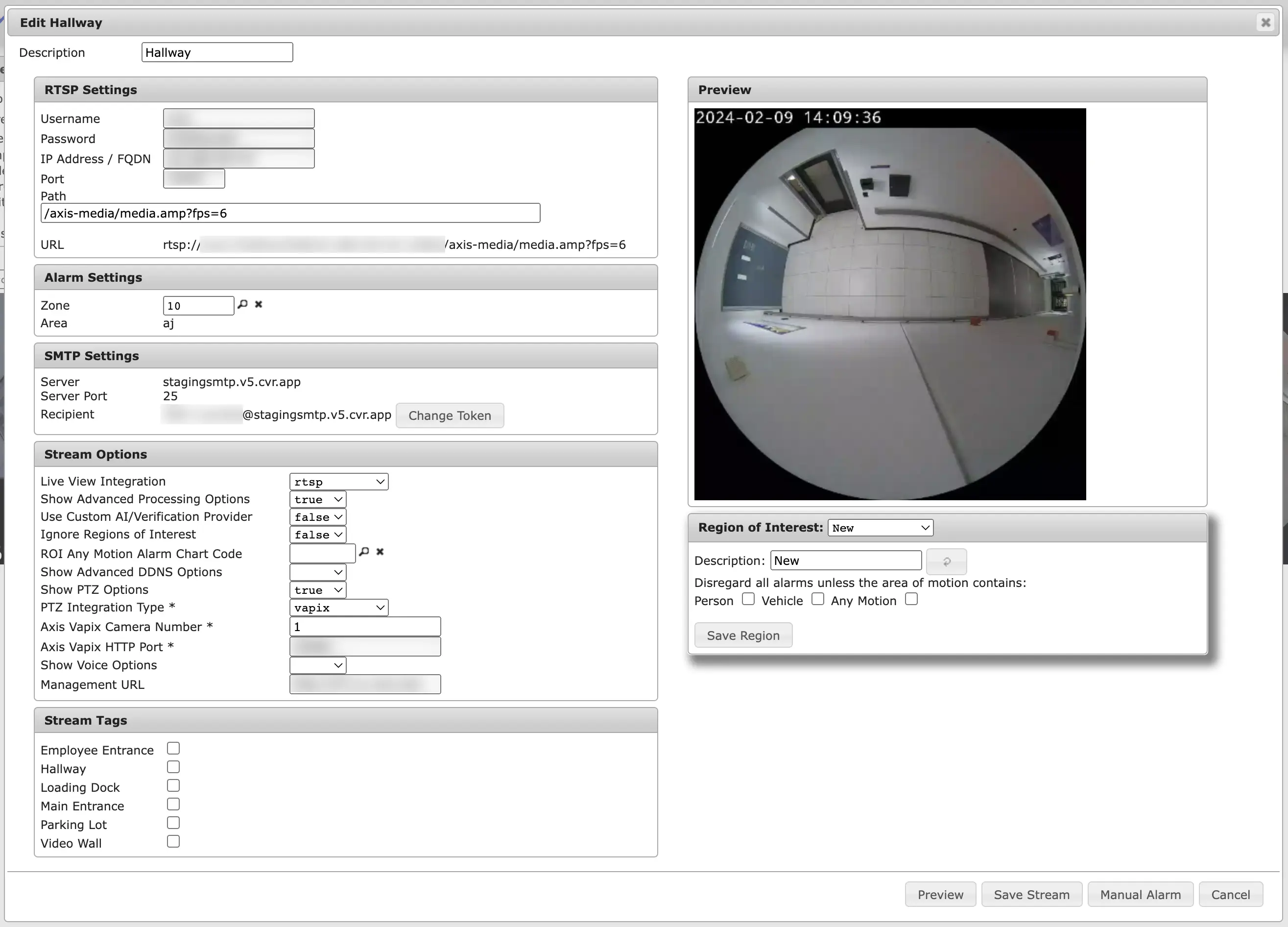Click the Management URL field
Screen dimensions: 1288x927
tap(364, 684)
